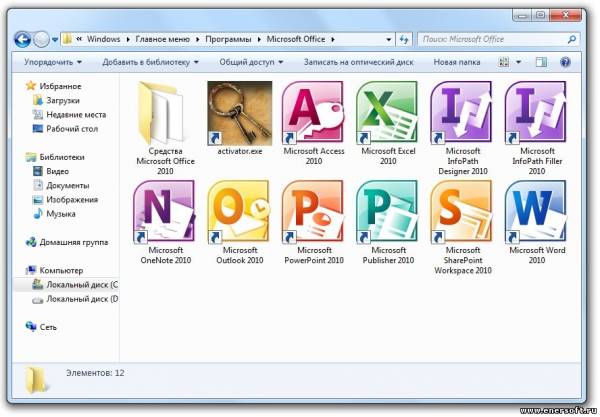The height and width of the screenshot is (417, 600).
Task: Expand arrow after Microsoft Office breadcrumb
Action: [x=333, y=39]
